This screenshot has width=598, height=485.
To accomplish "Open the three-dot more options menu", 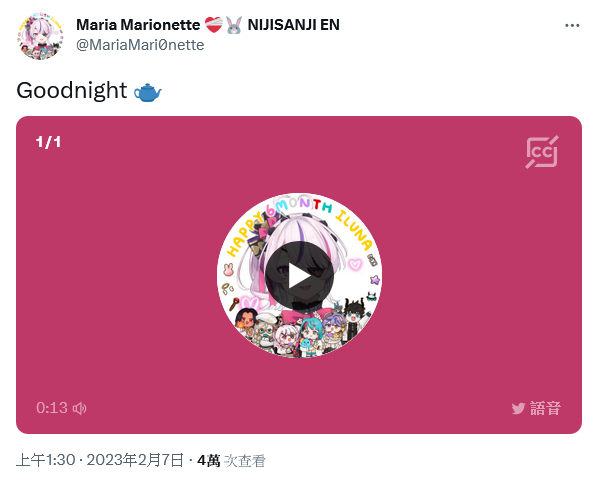I will coord(572,26).
